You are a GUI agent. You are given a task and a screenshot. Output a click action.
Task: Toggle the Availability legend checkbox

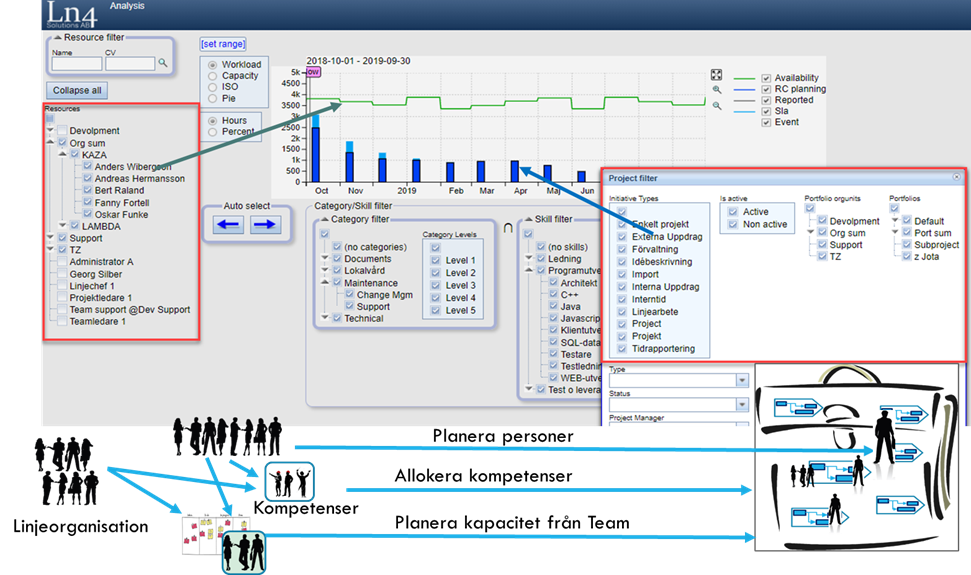[x=766, y=78]
